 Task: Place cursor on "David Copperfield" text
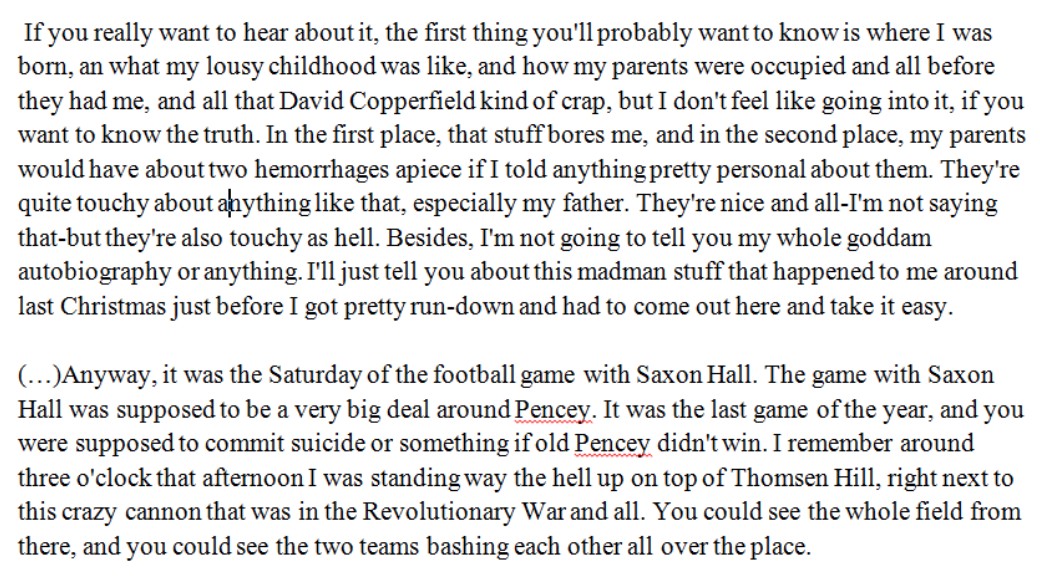(x=377, y=102)
